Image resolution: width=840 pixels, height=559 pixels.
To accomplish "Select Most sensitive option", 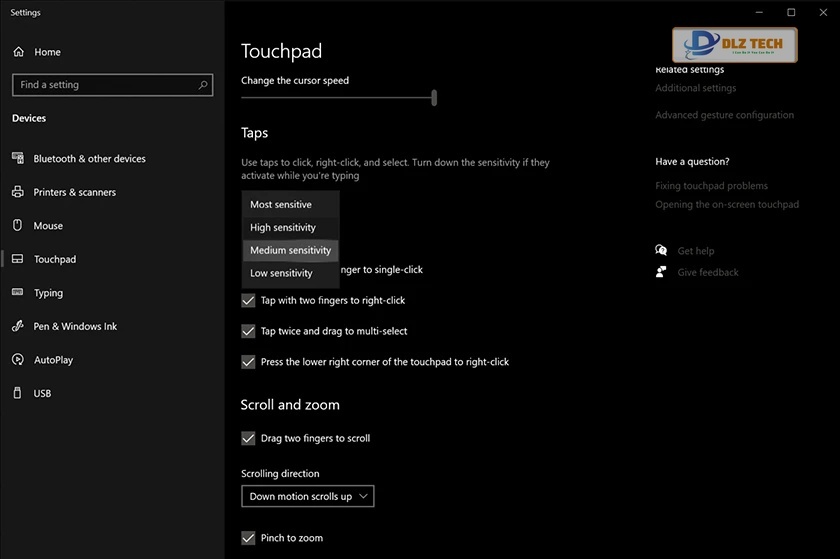I will click(290, 204).
